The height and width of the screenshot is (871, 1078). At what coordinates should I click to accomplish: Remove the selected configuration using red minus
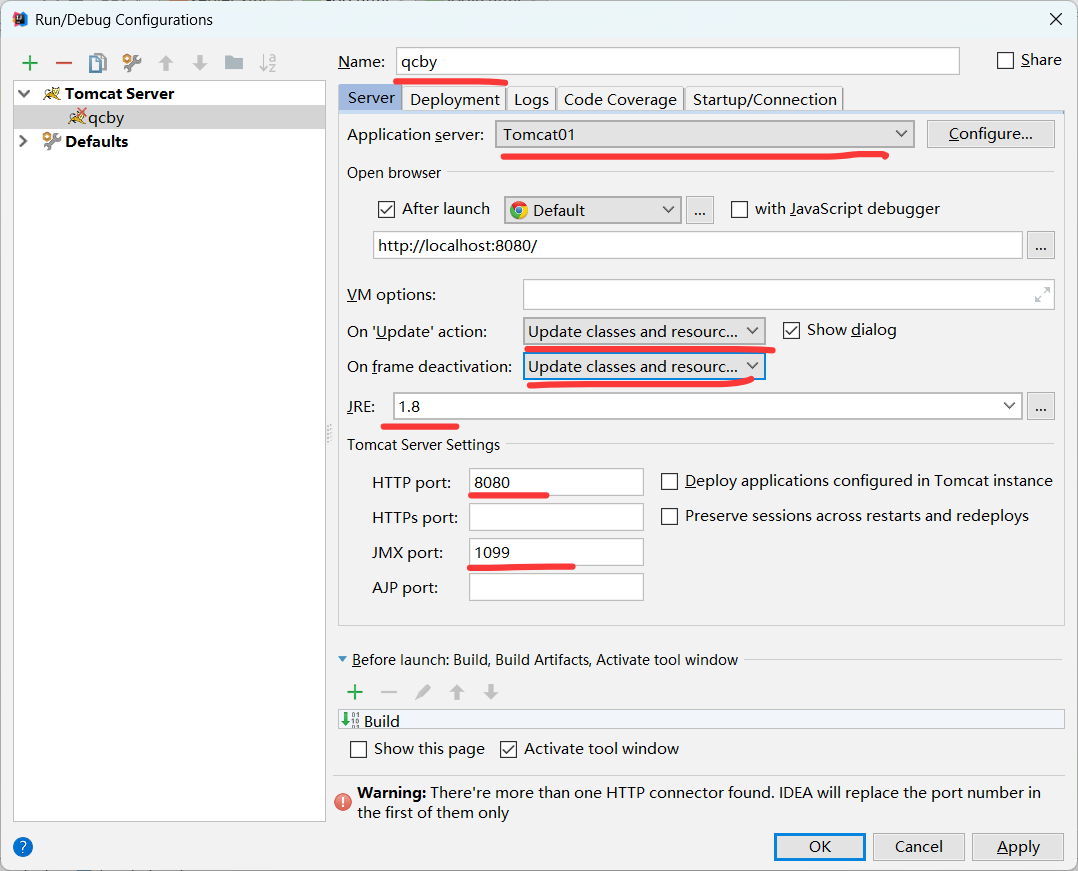click(x=64, y=63)
